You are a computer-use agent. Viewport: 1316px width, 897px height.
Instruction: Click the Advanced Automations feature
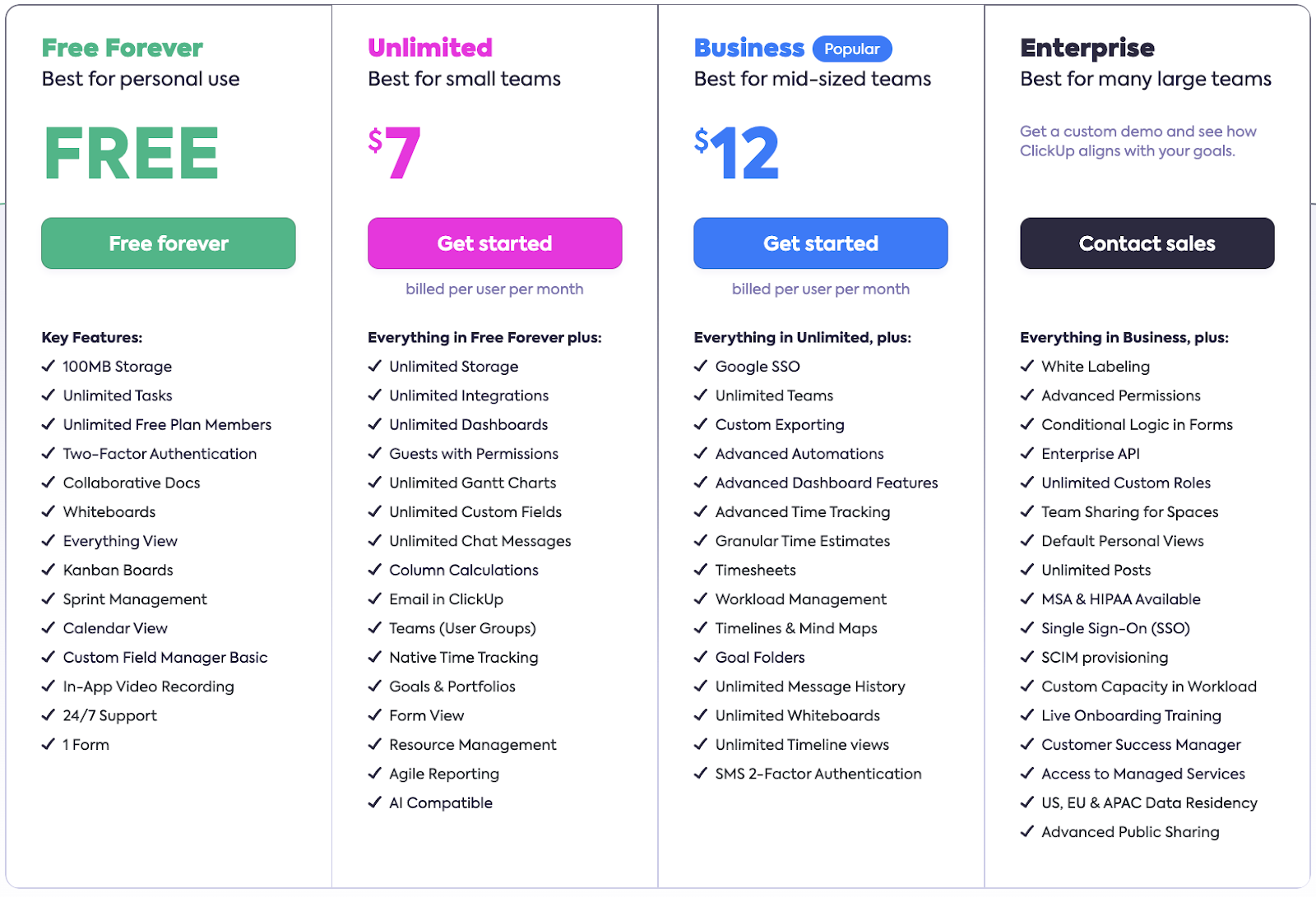click(799, 454)
